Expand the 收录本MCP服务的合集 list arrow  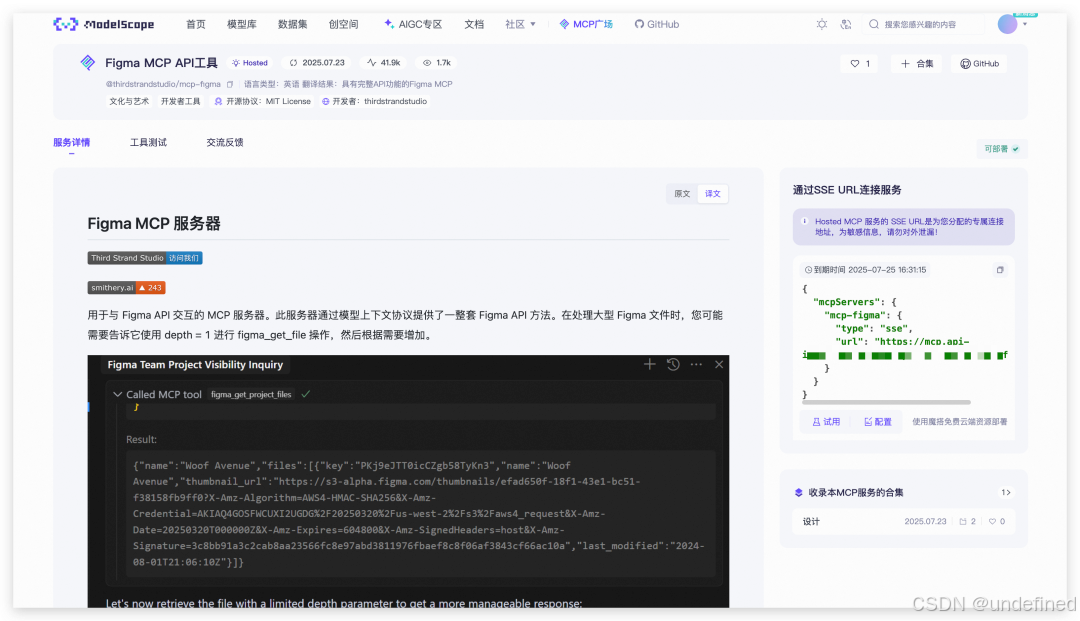1006,492
